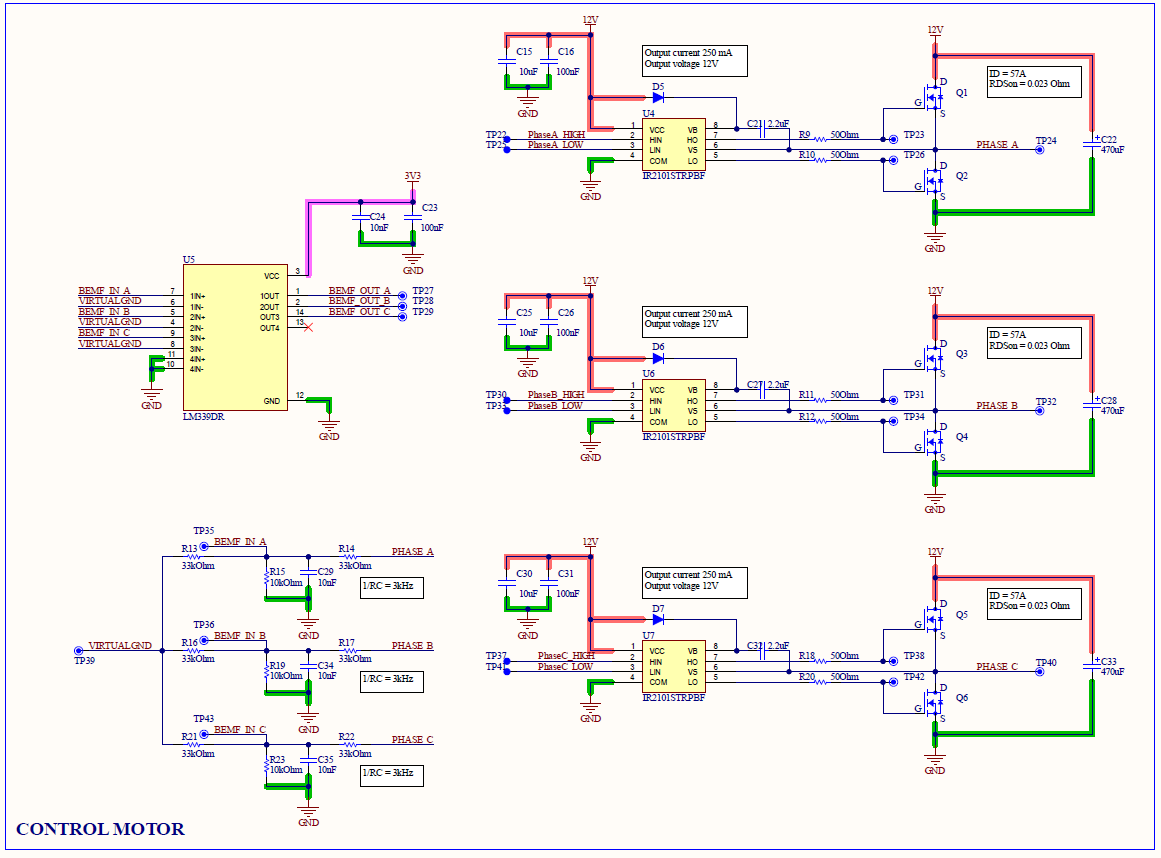Viewport: 1161px width, 858px height.
Task: Select test point TP40 on PHASE C
Action: coord(1040,671)
